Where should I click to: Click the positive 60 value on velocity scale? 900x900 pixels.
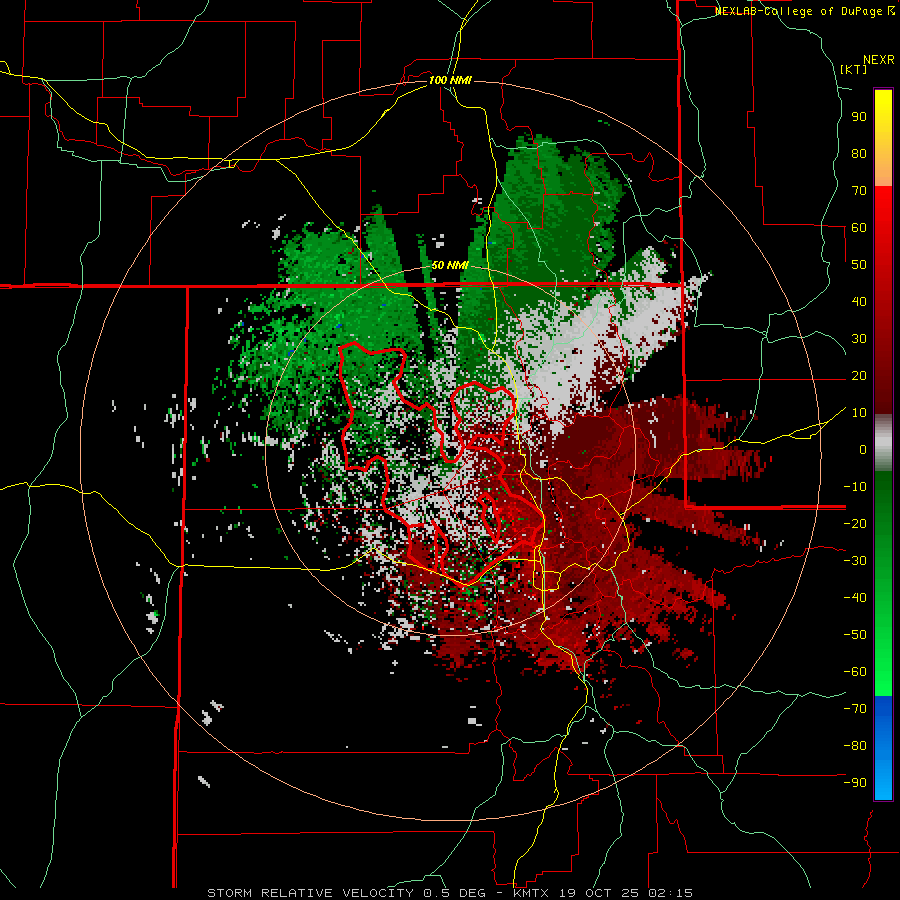pyautogui.click(x=859, y=228)
